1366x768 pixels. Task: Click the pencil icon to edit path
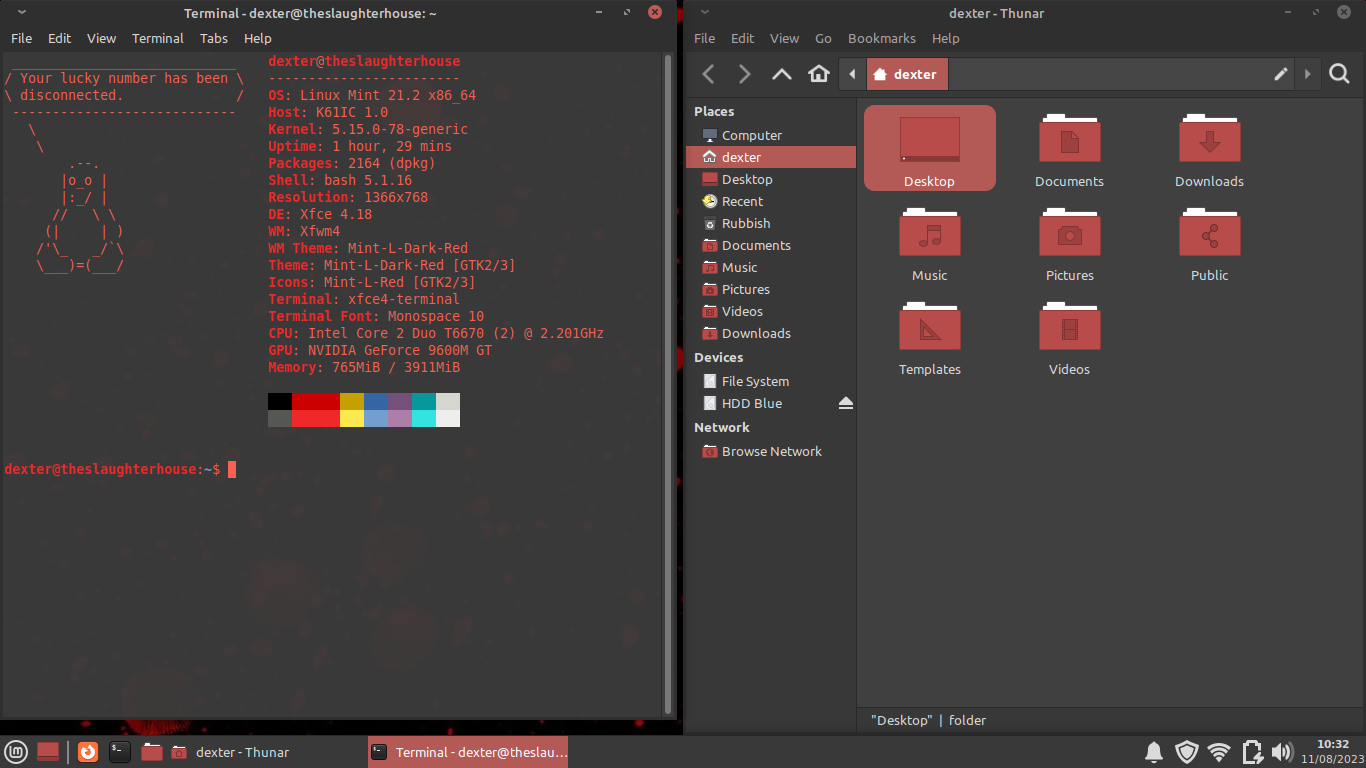point(1280,74)
